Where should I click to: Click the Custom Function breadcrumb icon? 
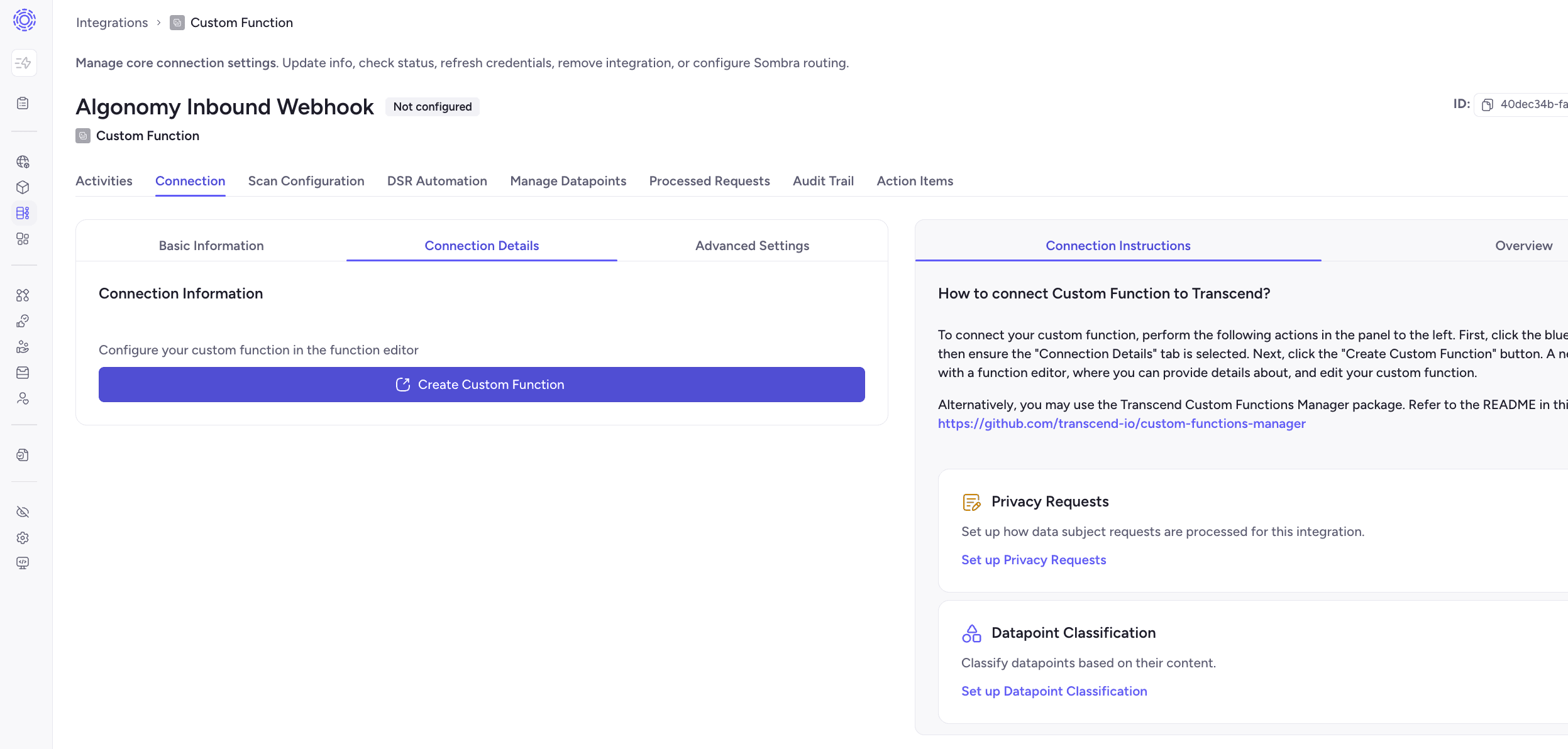pos(177,23)
